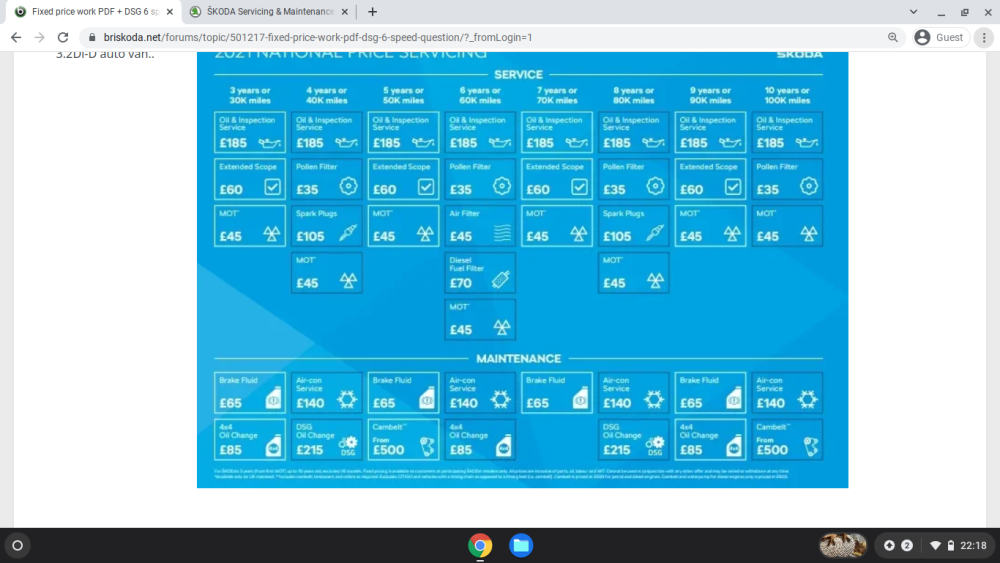The width and height of the screenshot is (1000, 563).
Task: Reload the current page
Action: (63, 38)
